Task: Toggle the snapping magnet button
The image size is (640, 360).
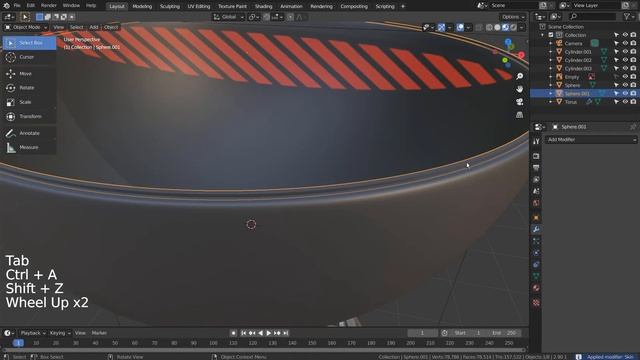Action: [266, 17]
